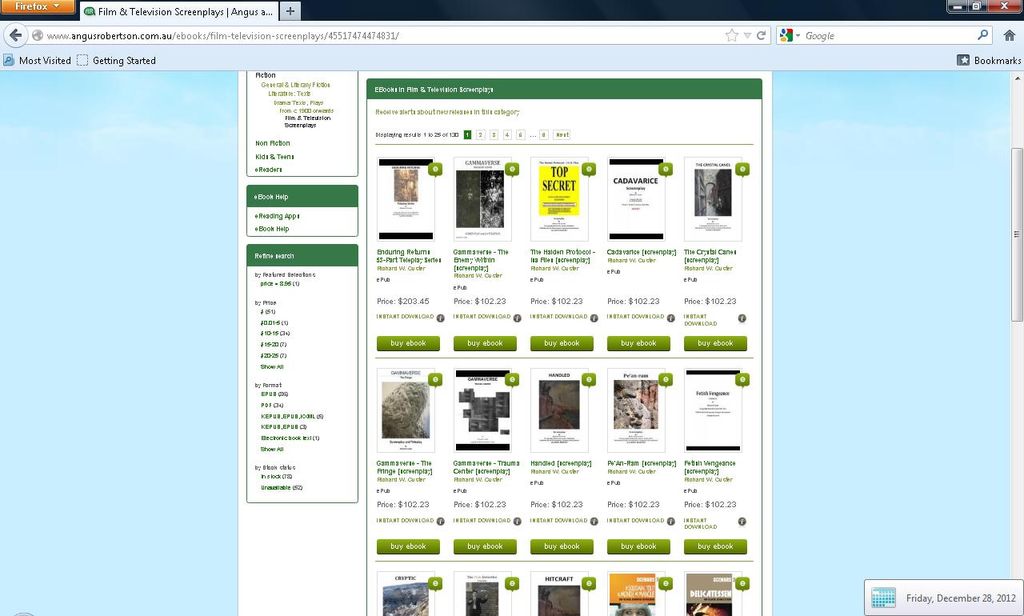Go to results page 2
This screenshot has width=1024, height=616.
point(481,135)
